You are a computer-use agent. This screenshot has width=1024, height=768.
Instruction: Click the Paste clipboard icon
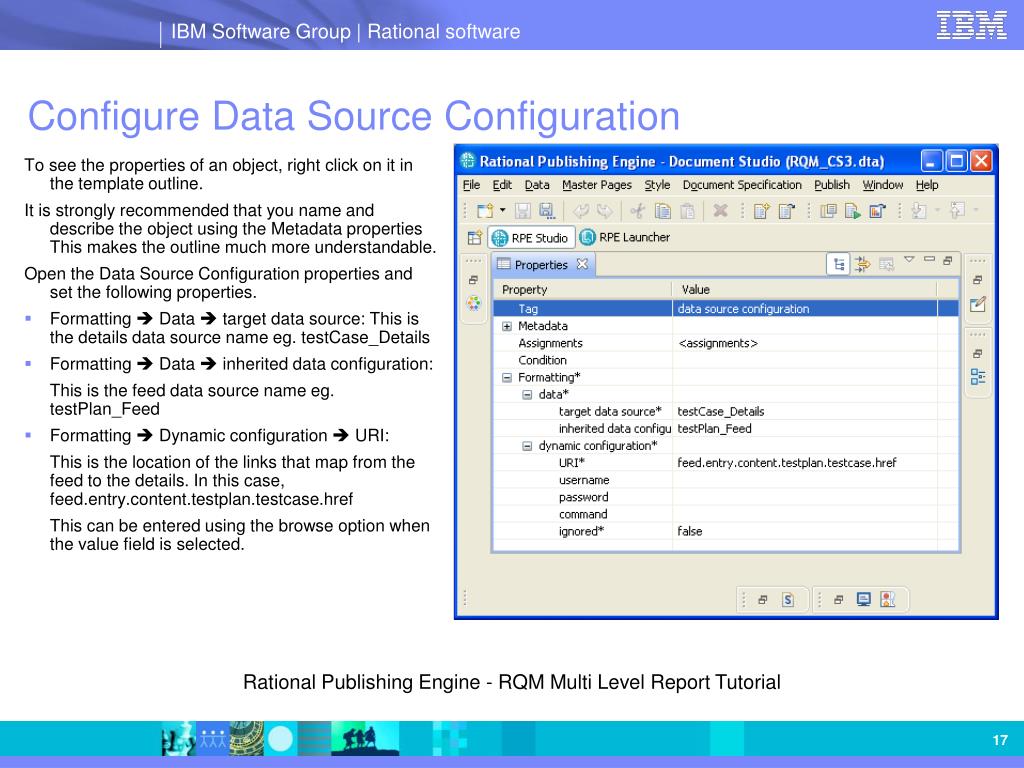[x=687, y=210]
